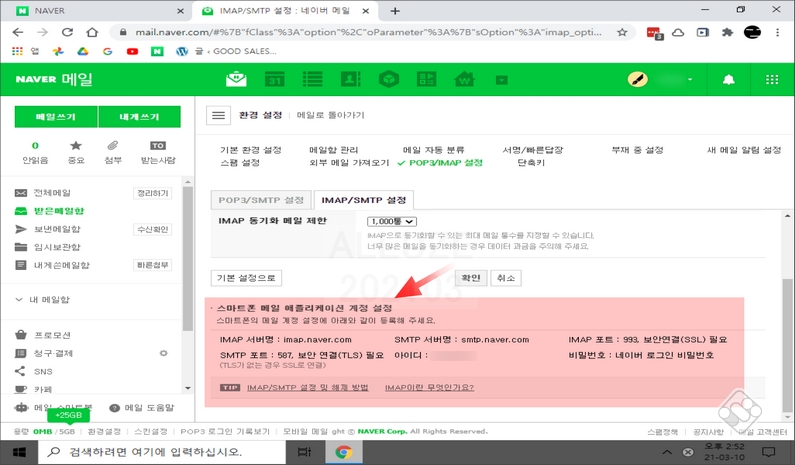
Task: Open 전체메일 folder
Action: click(52, 193)
